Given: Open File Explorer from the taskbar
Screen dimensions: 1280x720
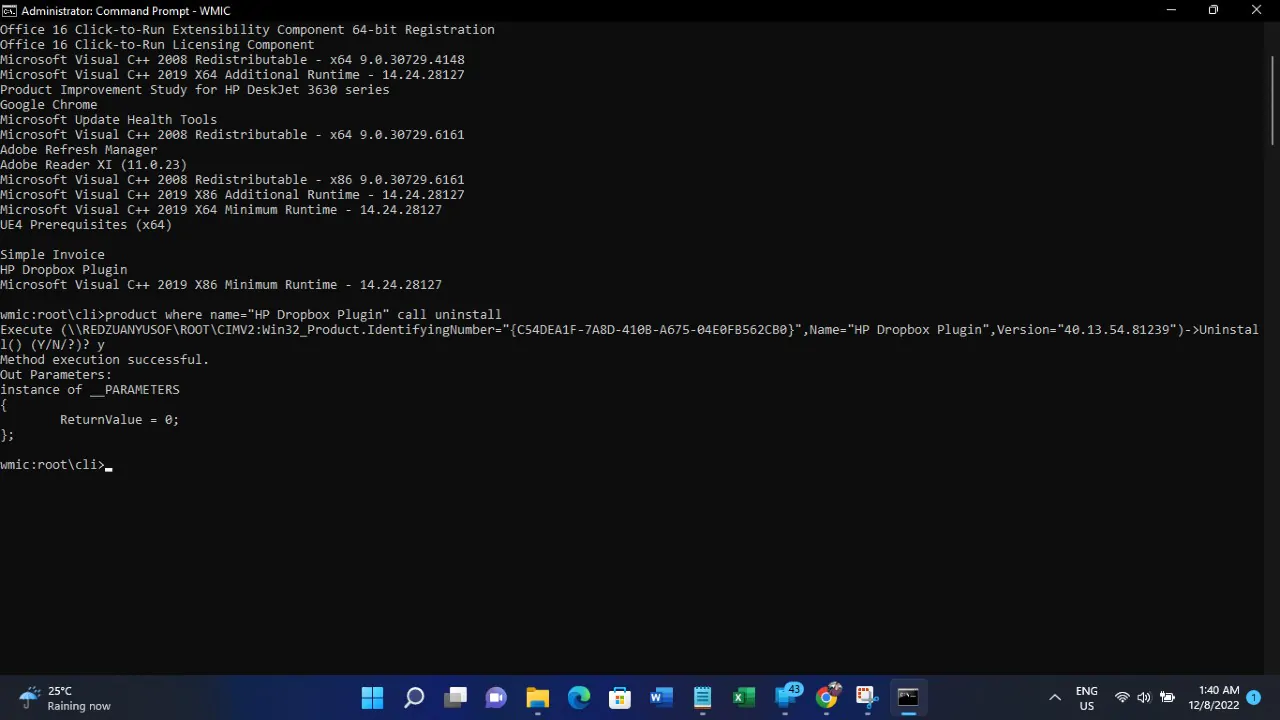Looking at the screenshot, I should [x=538, y=697].
